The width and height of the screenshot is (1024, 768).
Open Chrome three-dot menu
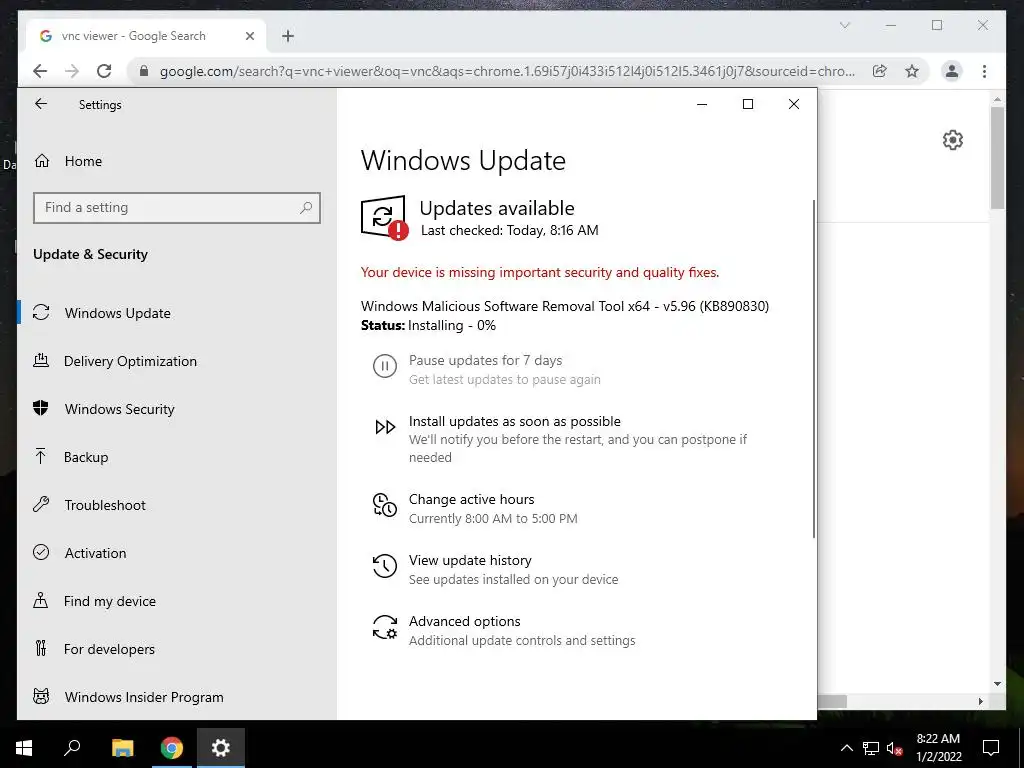(984, 71)
